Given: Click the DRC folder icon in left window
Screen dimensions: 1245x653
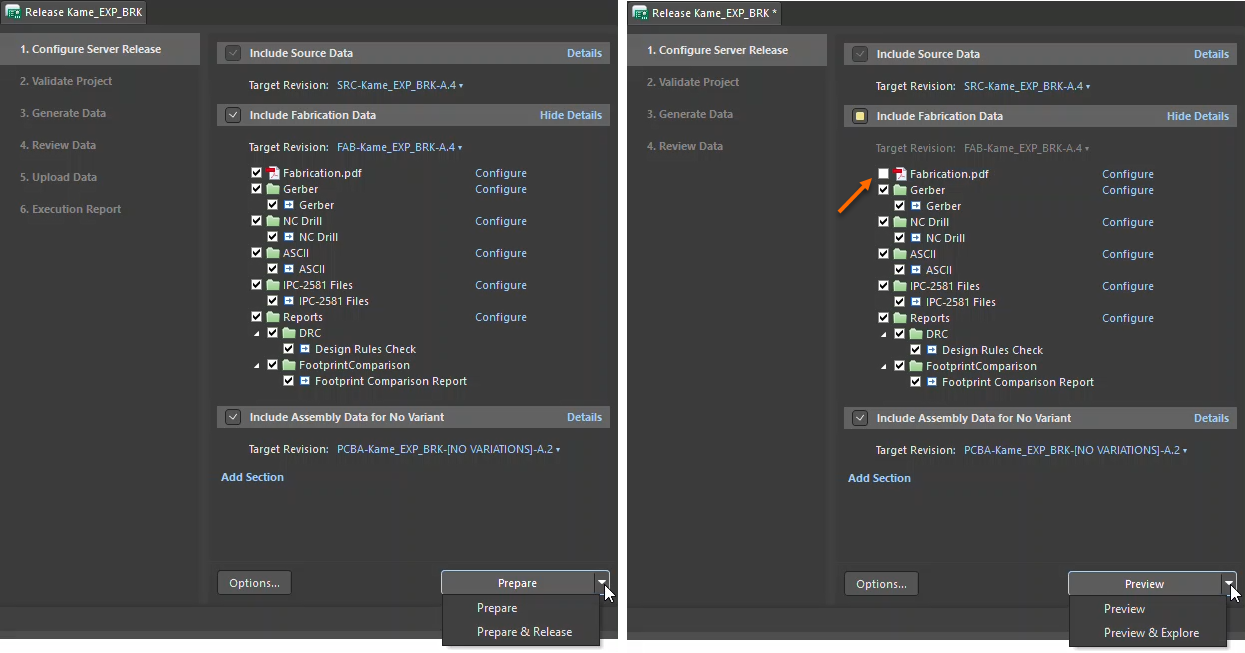Looking at the screenshot, I should [289, 333].
